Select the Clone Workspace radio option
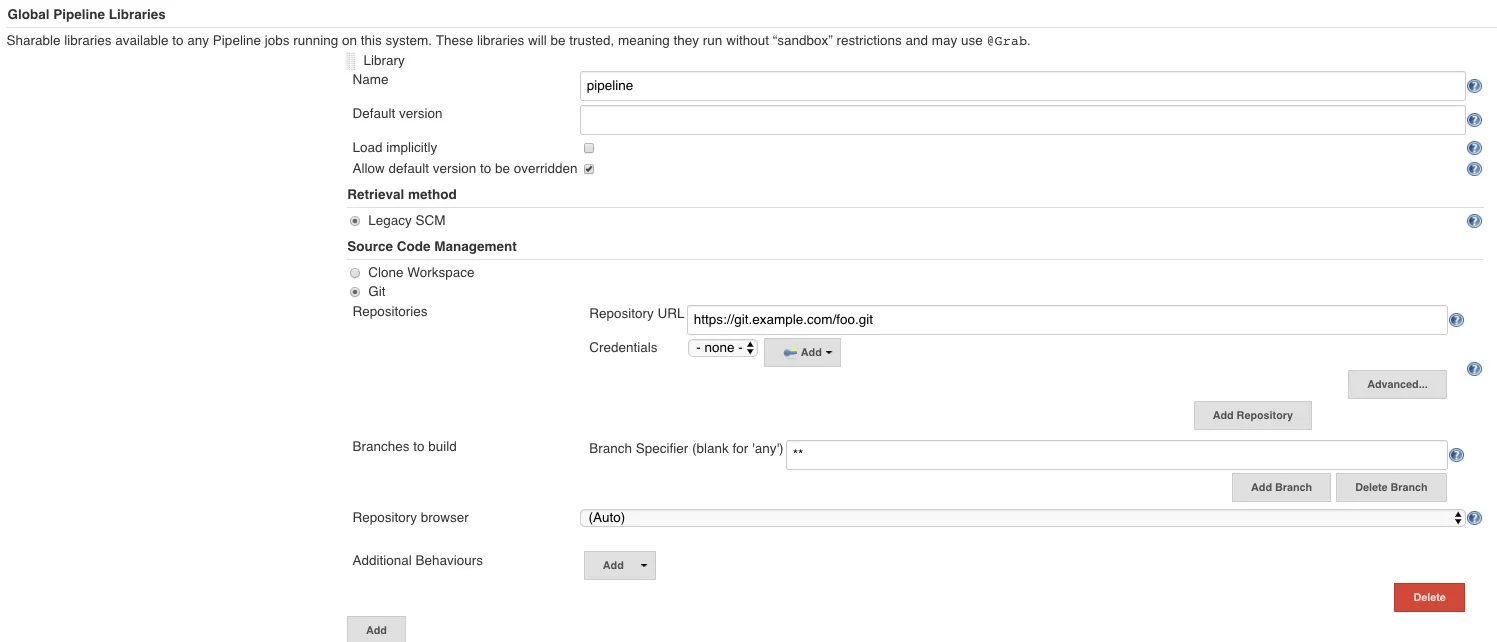Screen dimensions: 1497x642 click(355, 273)
